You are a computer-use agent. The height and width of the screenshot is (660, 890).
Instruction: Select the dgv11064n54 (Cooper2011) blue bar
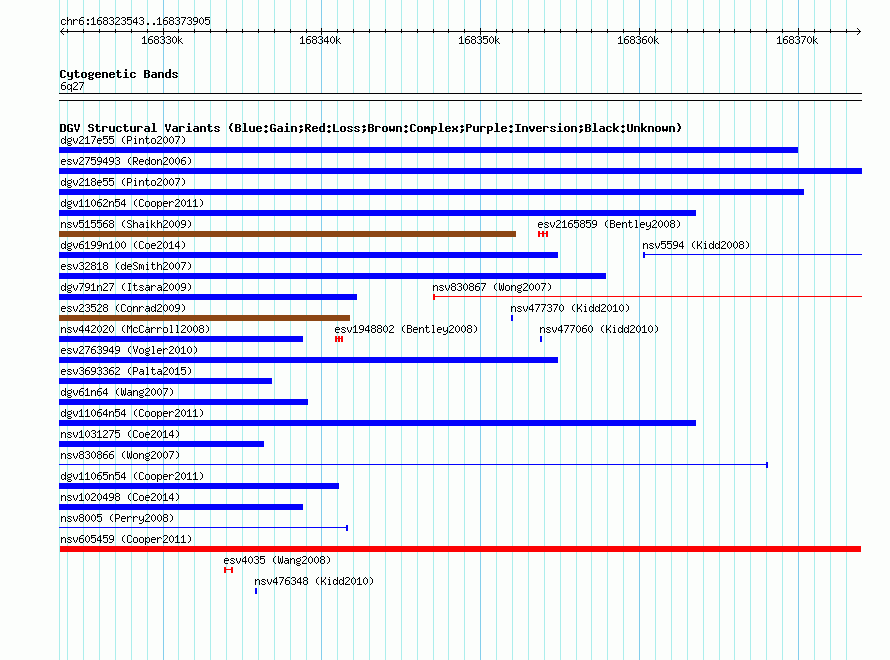tap(377, 423)
